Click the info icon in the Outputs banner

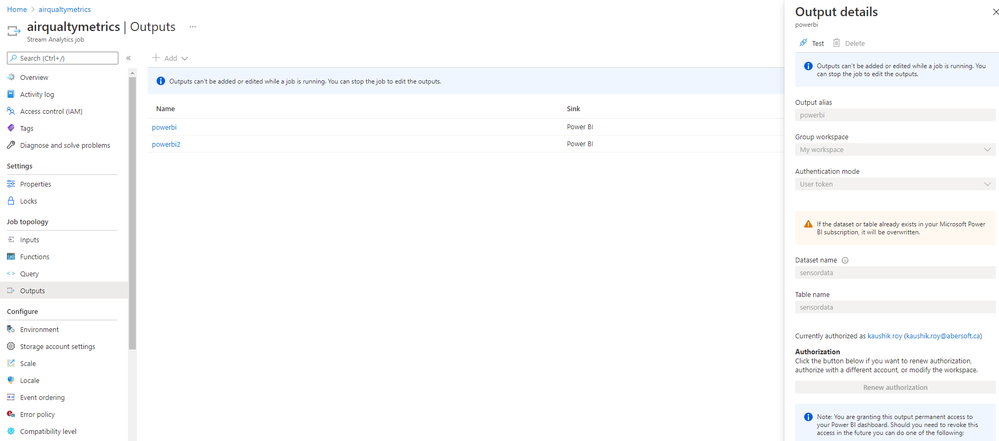(161, 82)
